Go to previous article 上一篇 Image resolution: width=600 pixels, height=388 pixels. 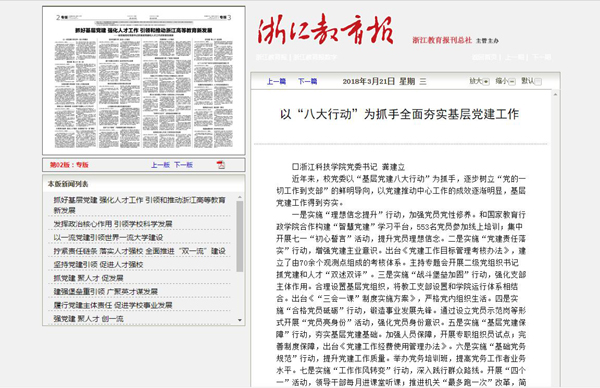click(x=276, y=82)
